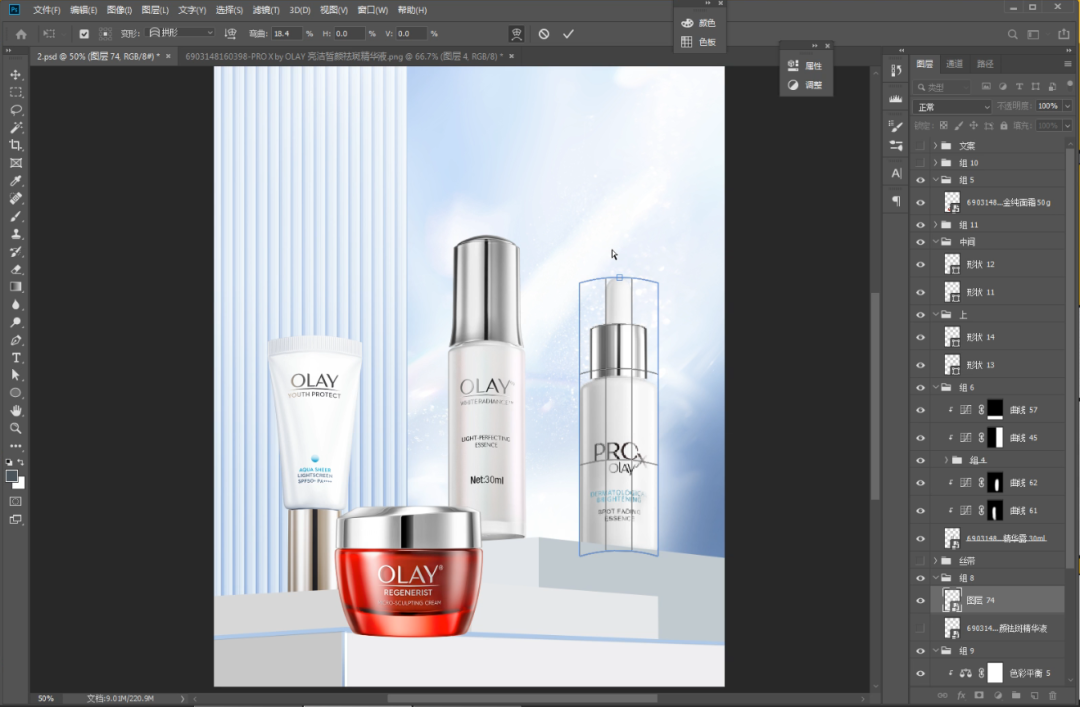Hide the 曲线 57 adjustment layer
1080x707 pixels.
[x=920, y=410]
